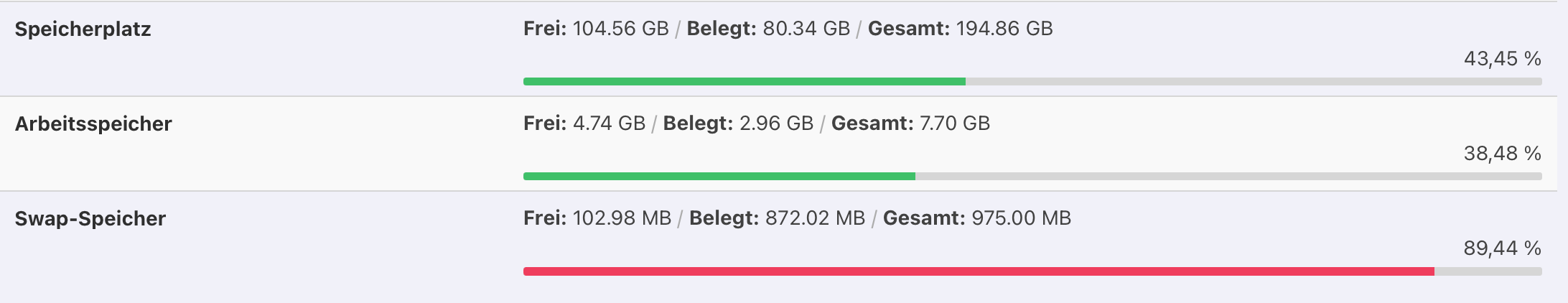
Task: Click the grey unused part of Speicherplatz bar
Action: pyautogui.click(x=1253, y=82)
